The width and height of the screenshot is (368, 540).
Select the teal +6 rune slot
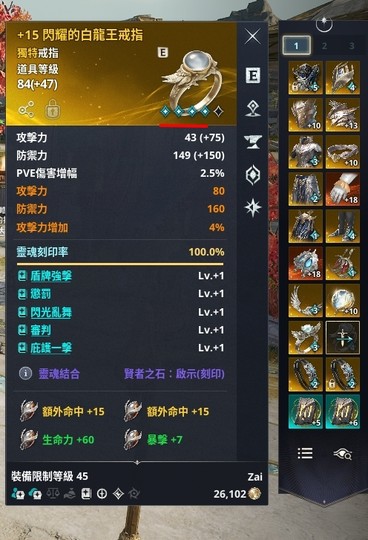[343, 412]
